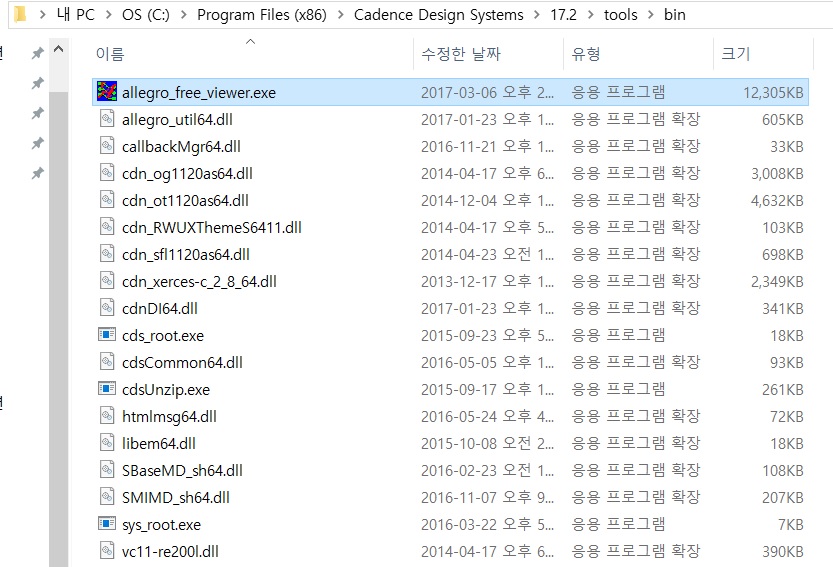Click the navigation pane scrollbar track
Image resolution: width=833 pixels, height=567 pixels.
(58, 329)
